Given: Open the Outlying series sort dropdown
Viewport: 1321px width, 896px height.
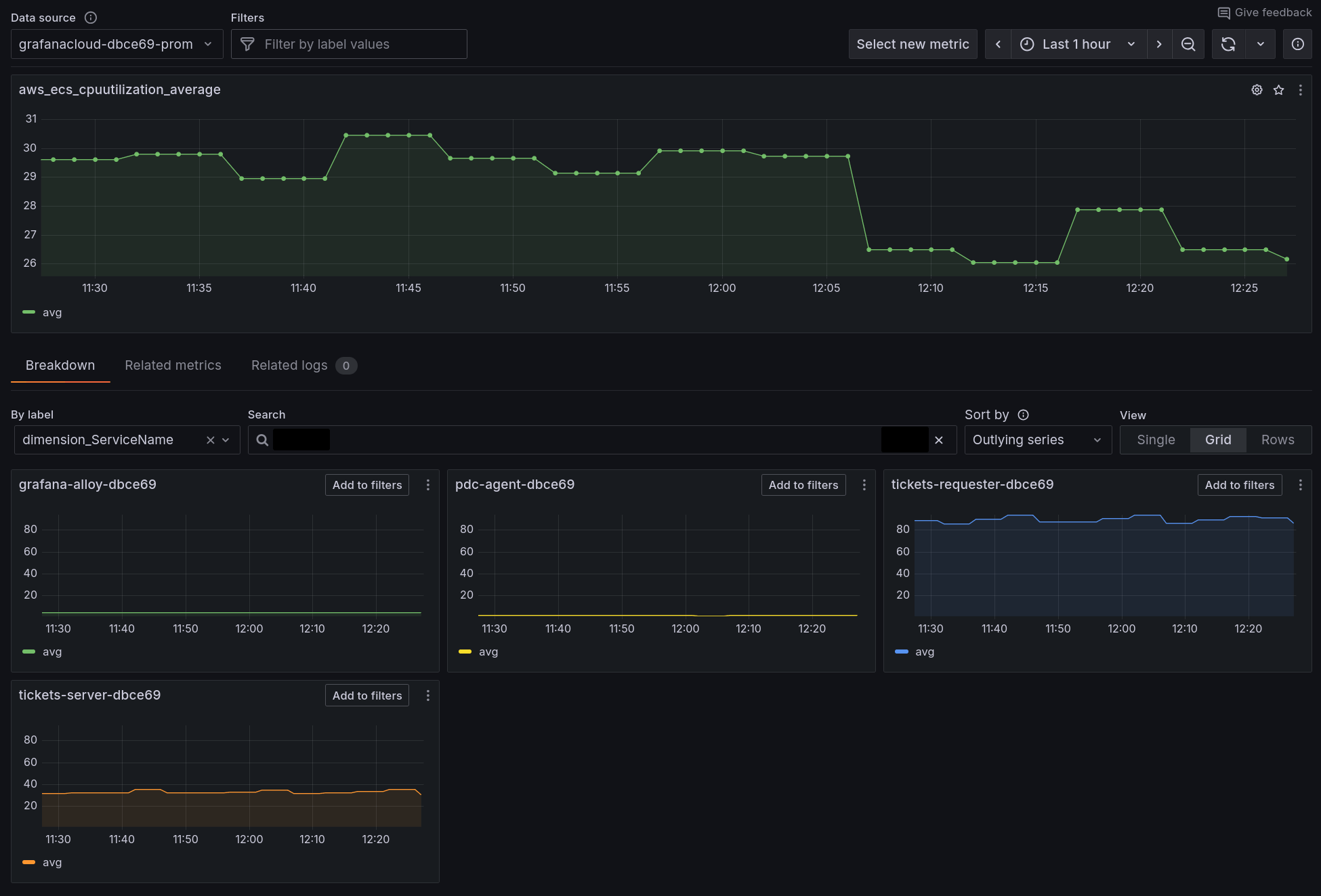Looking at the screenshot, I should tap(1037, 440).
